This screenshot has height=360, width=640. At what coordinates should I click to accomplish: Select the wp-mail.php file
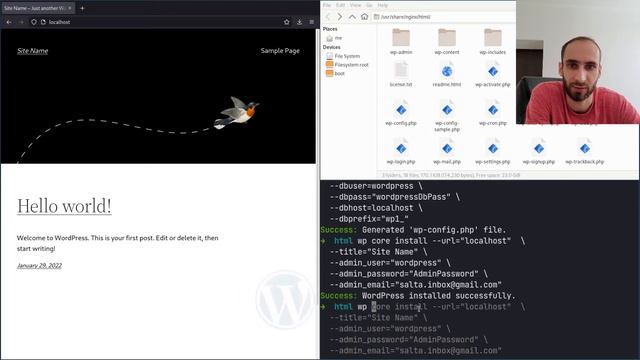pos(447,152)
